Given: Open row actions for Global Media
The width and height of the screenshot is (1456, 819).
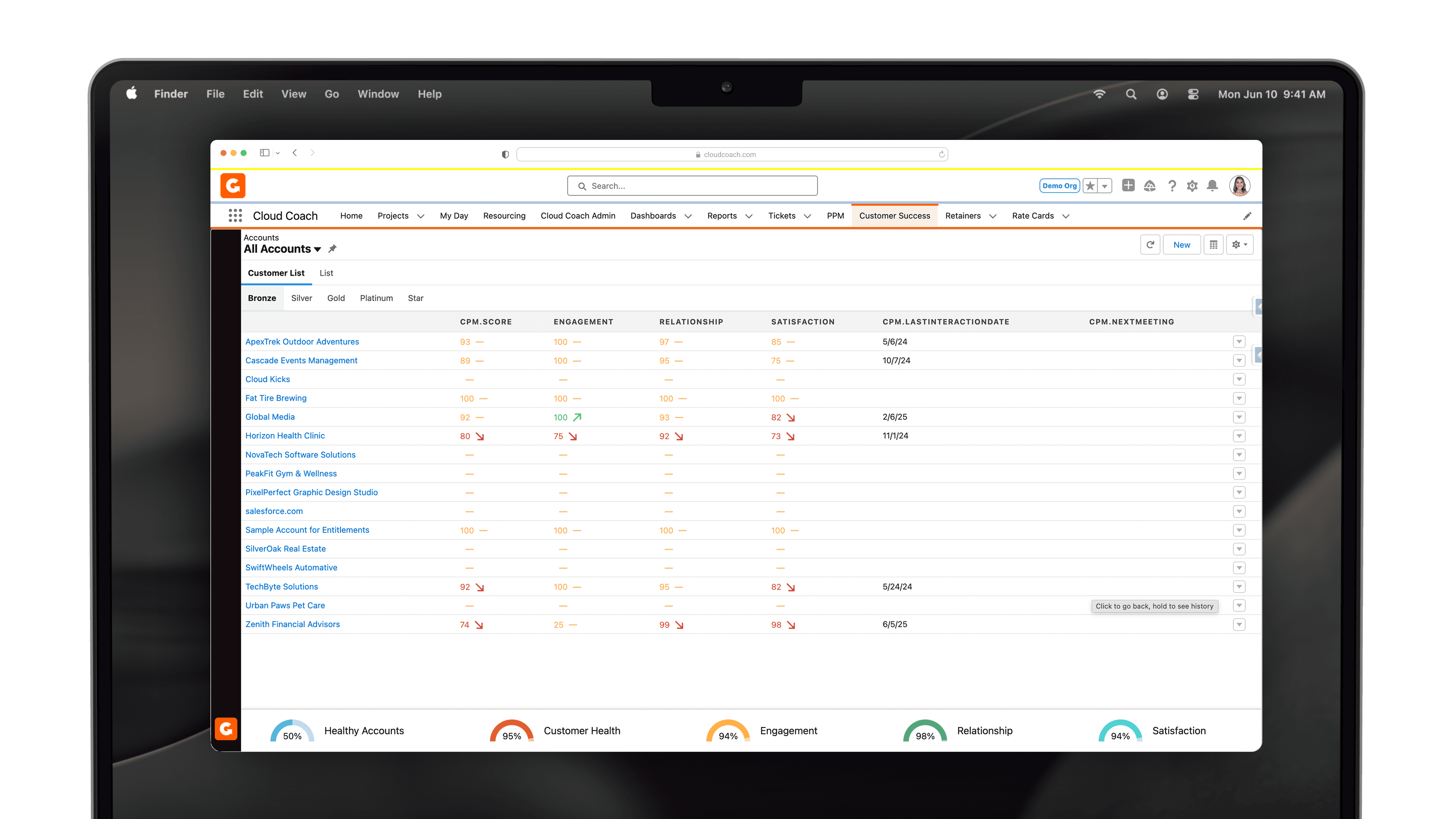Looking at the screenshot, I should coord(1239,417).
